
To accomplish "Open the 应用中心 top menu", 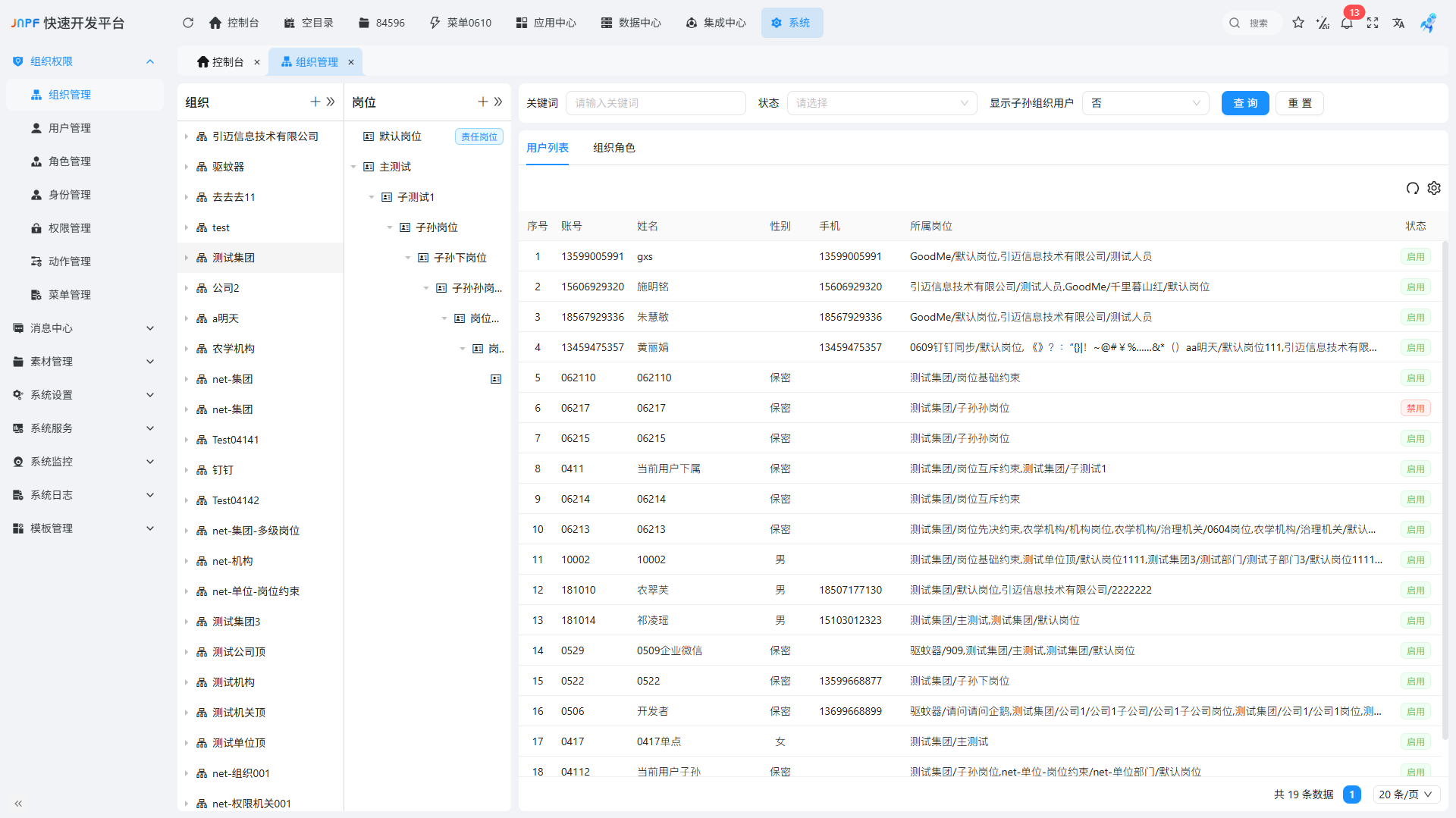I will tap(546, 23).
